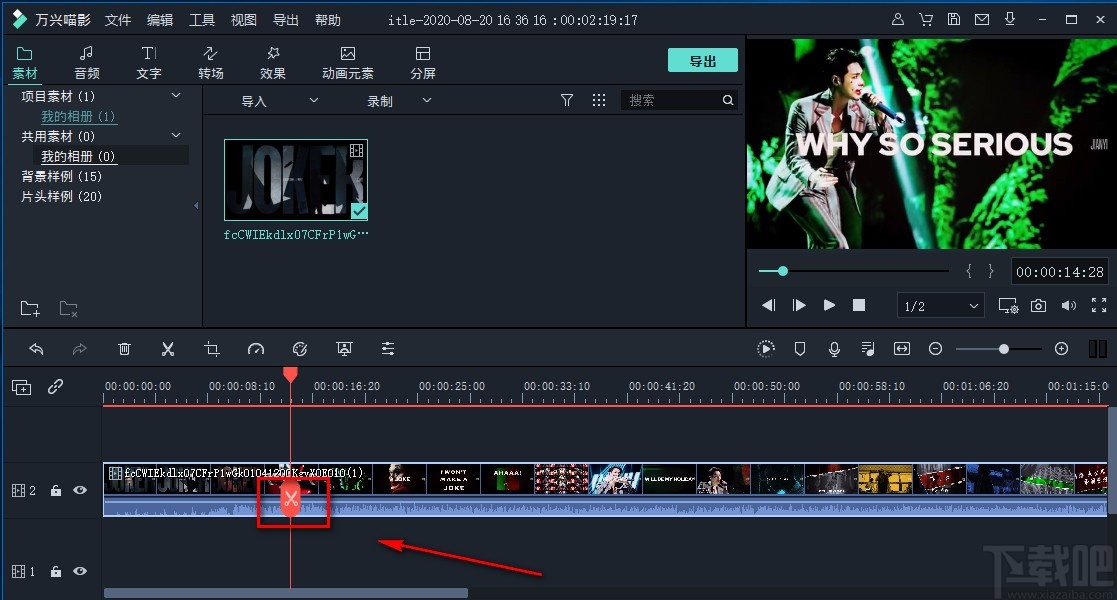Toggle lock on track 2
The width and height of the screenshot is (1117, 600).
click(56, 490)
